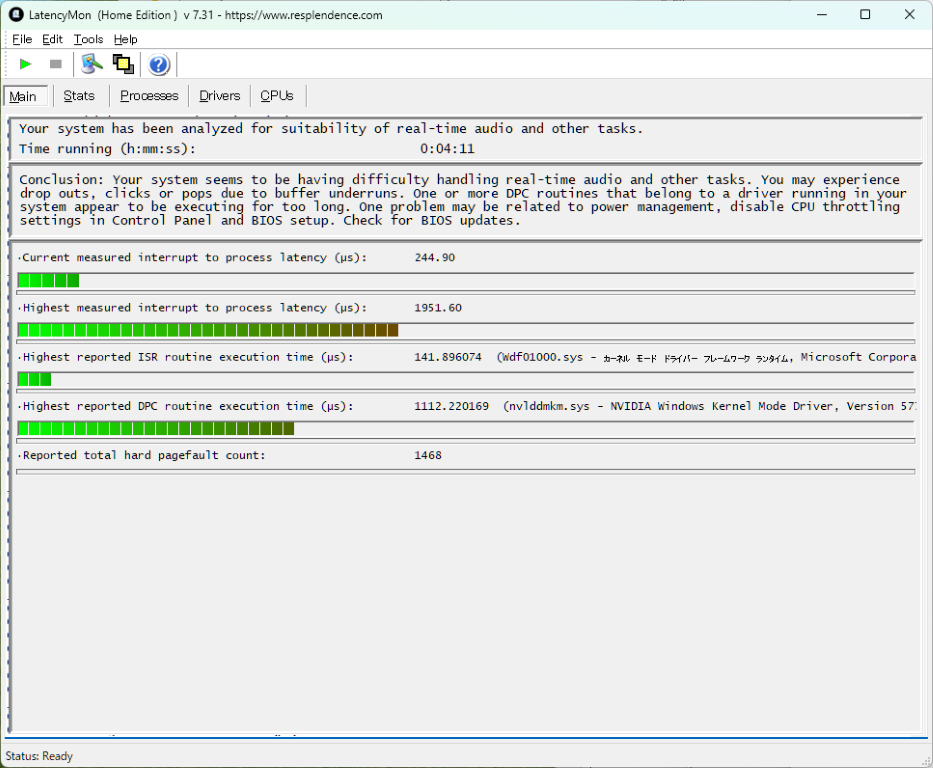
Task: Switch to the Processes tab
Action: pyautogui.click(x=149, y=96)
